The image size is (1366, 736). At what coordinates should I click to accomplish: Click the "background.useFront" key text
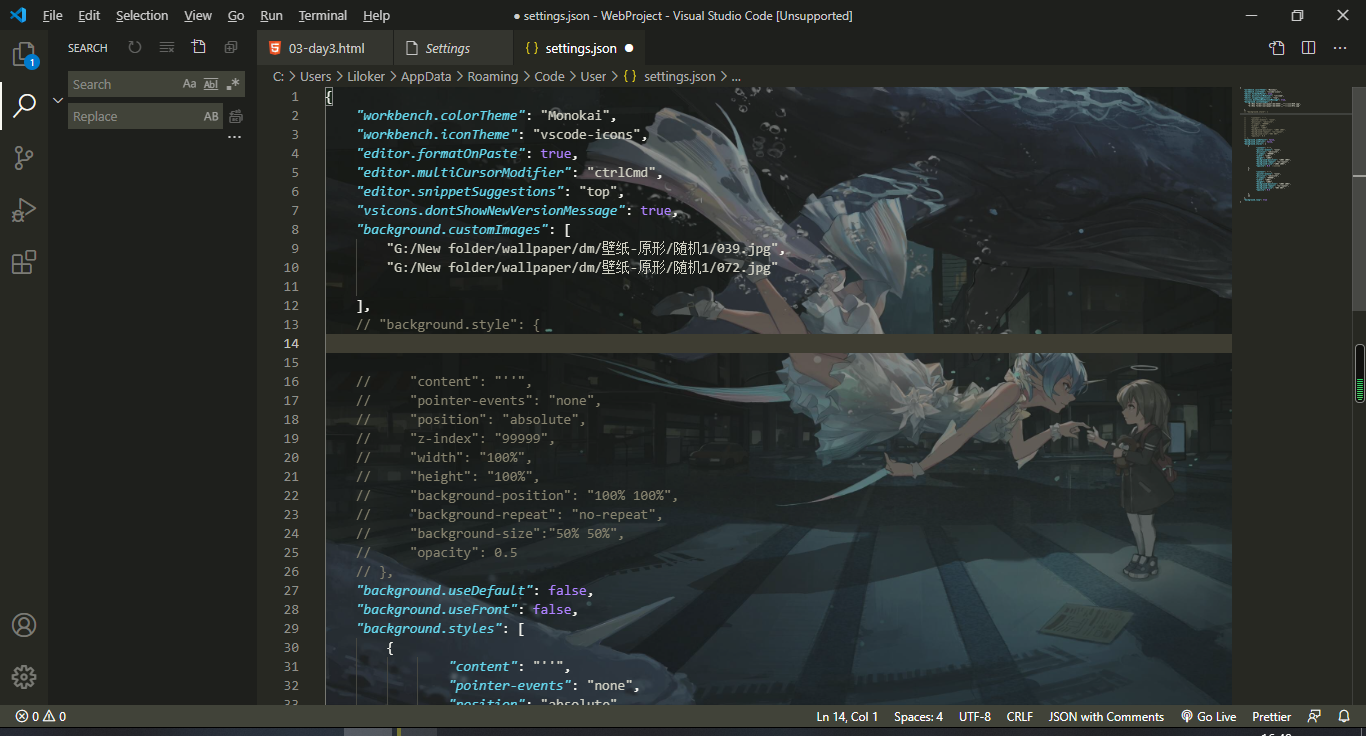coord(440,609)
